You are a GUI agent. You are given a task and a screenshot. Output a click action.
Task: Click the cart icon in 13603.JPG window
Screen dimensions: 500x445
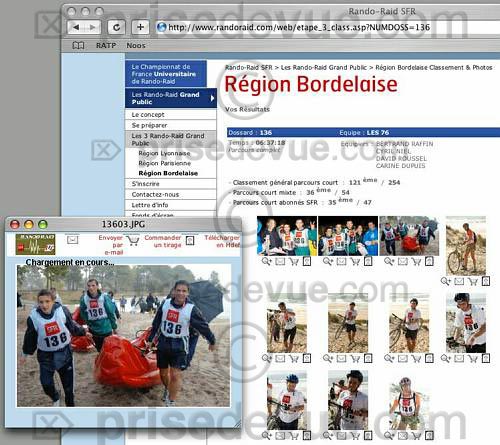pyautogui.click(x=133, y=240)
